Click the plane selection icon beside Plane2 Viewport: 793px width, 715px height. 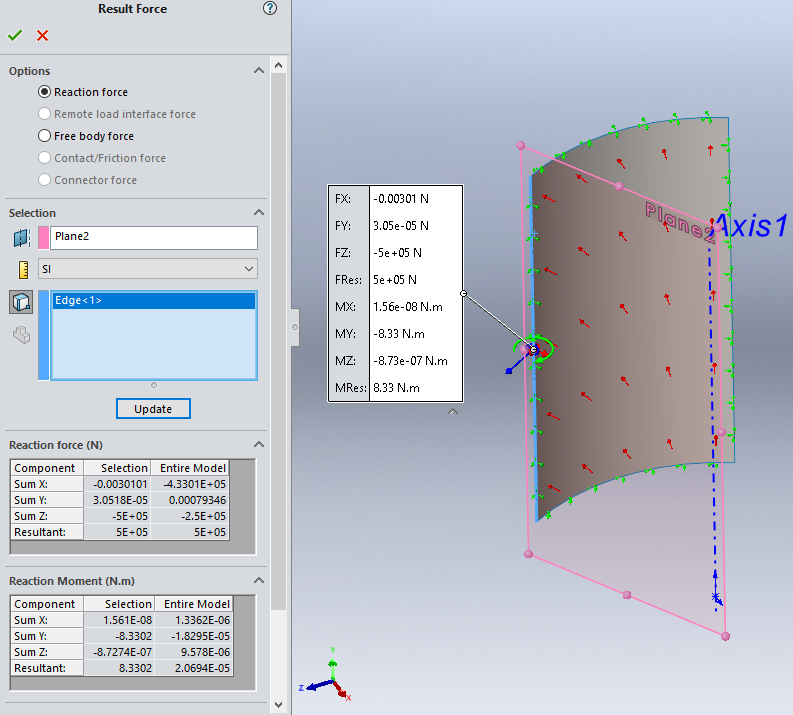(x=21, y=237)
